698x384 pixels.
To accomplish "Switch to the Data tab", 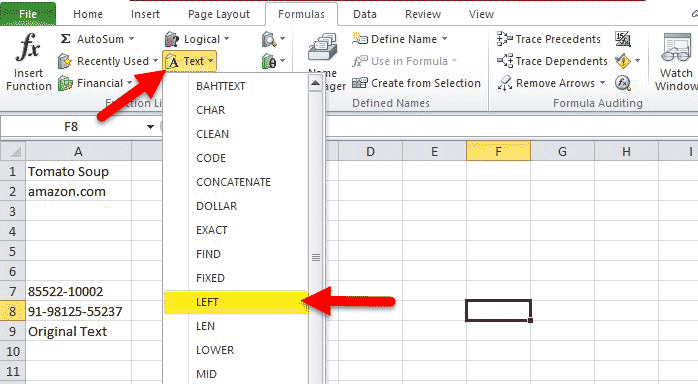I will coord(365,14).
